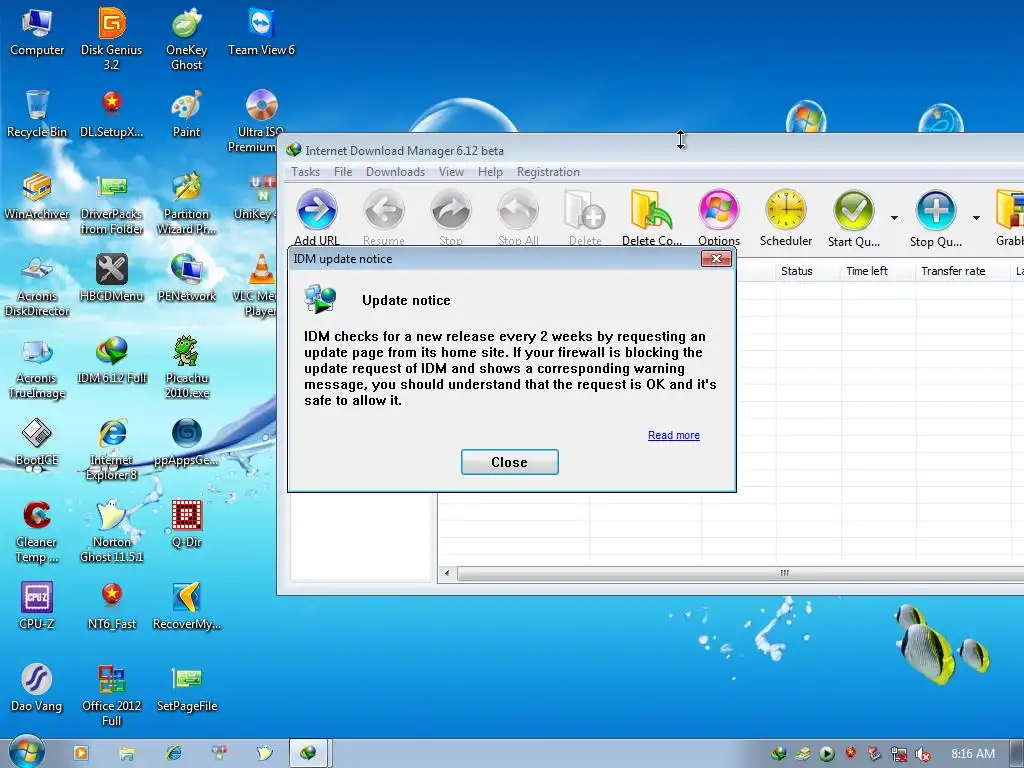
Task: Select the Internet Explorer 8 desktop icon
Action: click(x=112, y=449)
